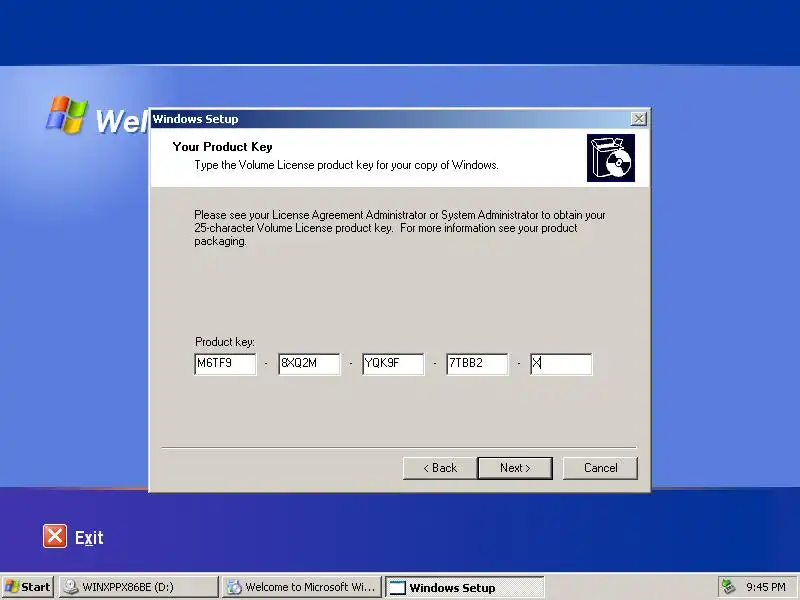Switch to WINXPPX86BE (D:) taskbar item
Image resolution: width=800 pixels, height=600 pixels.
139,587
